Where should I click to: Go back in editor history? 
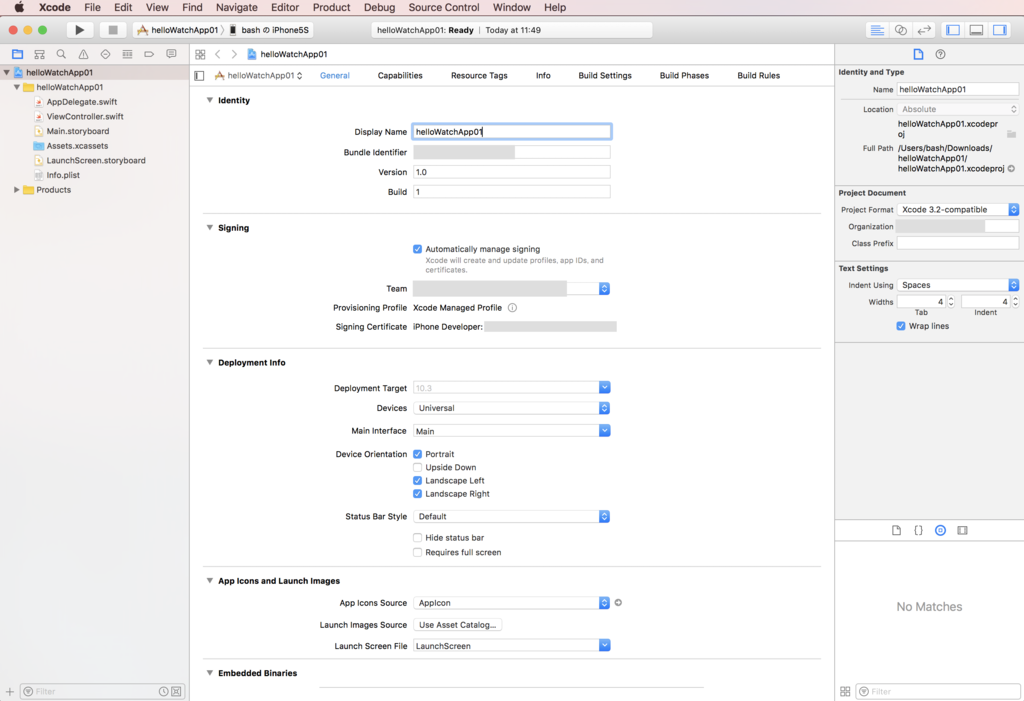(218, 54)
